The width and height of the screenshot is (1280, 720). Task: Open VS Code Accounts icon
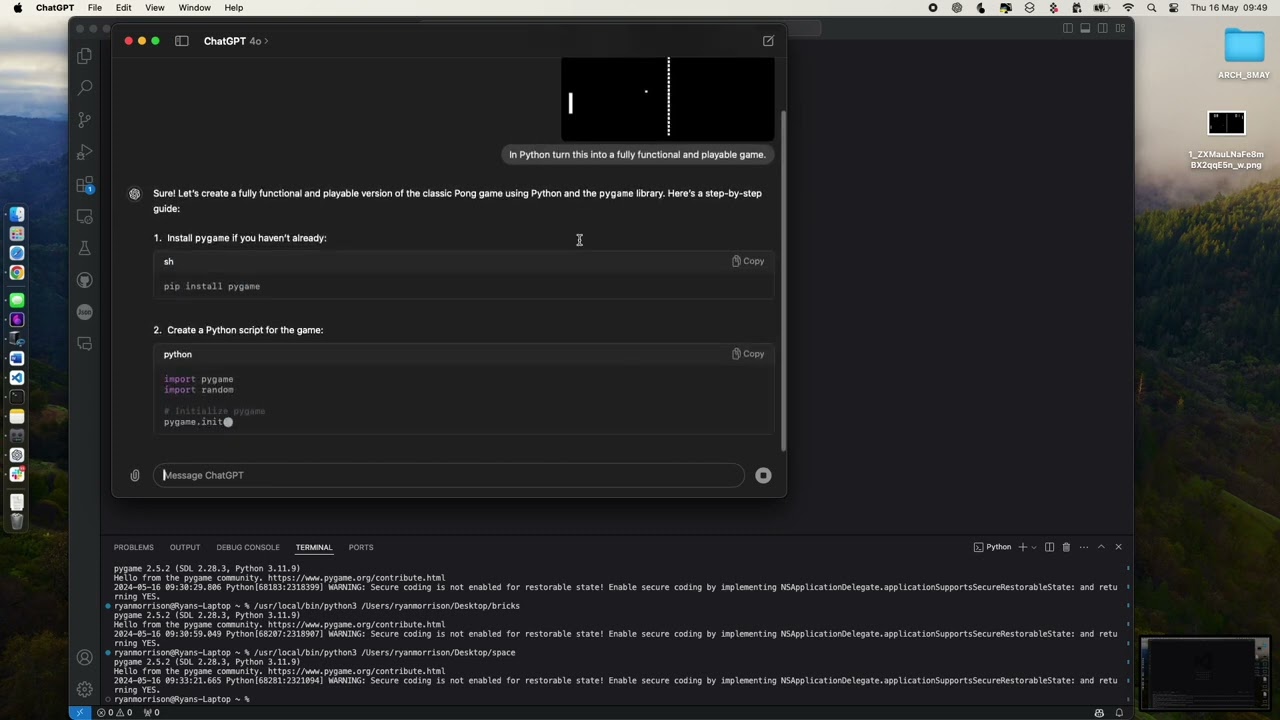(85, 657)
